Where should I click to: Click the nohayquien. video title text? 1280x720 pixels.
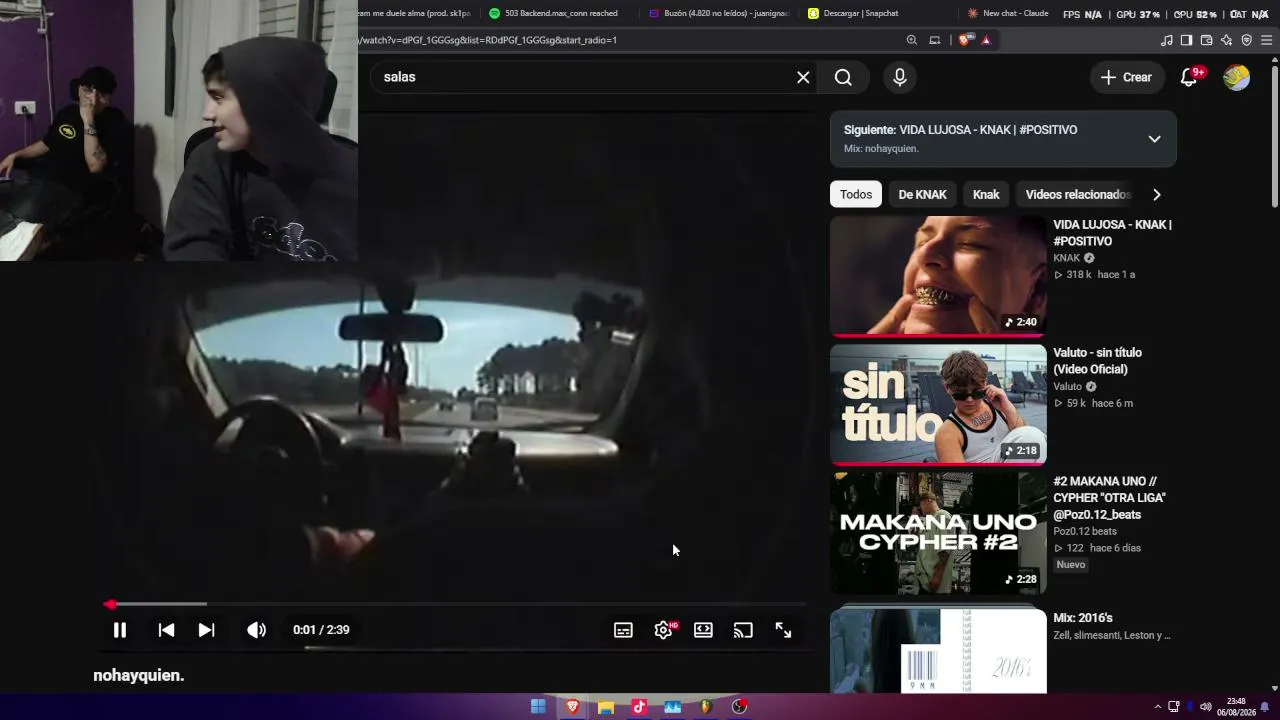[139, 675]
